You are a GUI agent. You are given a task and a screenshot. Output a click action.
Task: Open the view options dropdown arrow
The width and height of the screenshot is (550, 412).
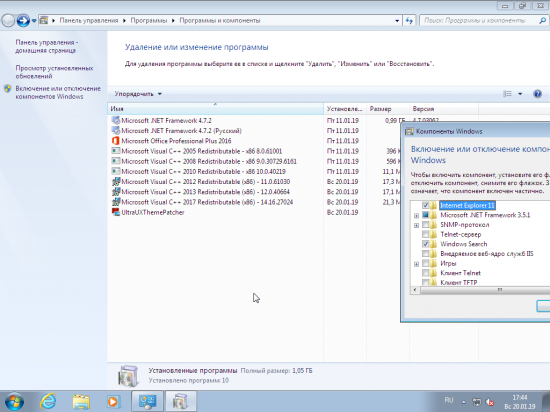coord(520,94)
